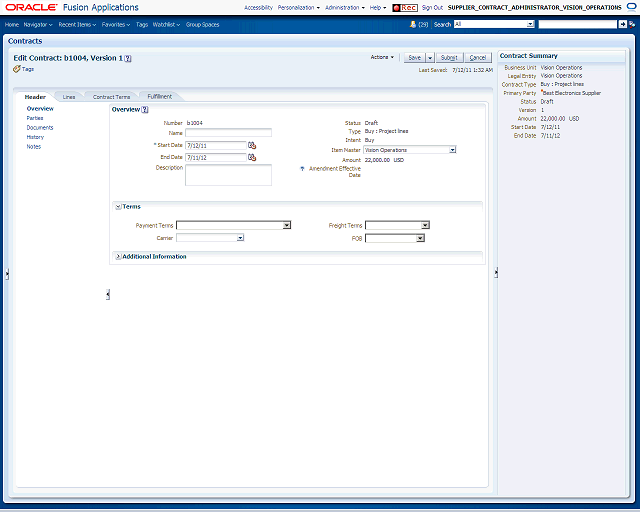Click the notifications bell icon showing 29
Viewport: 640px width, 512px height.
pyautogui.click(x=413, y=24)
